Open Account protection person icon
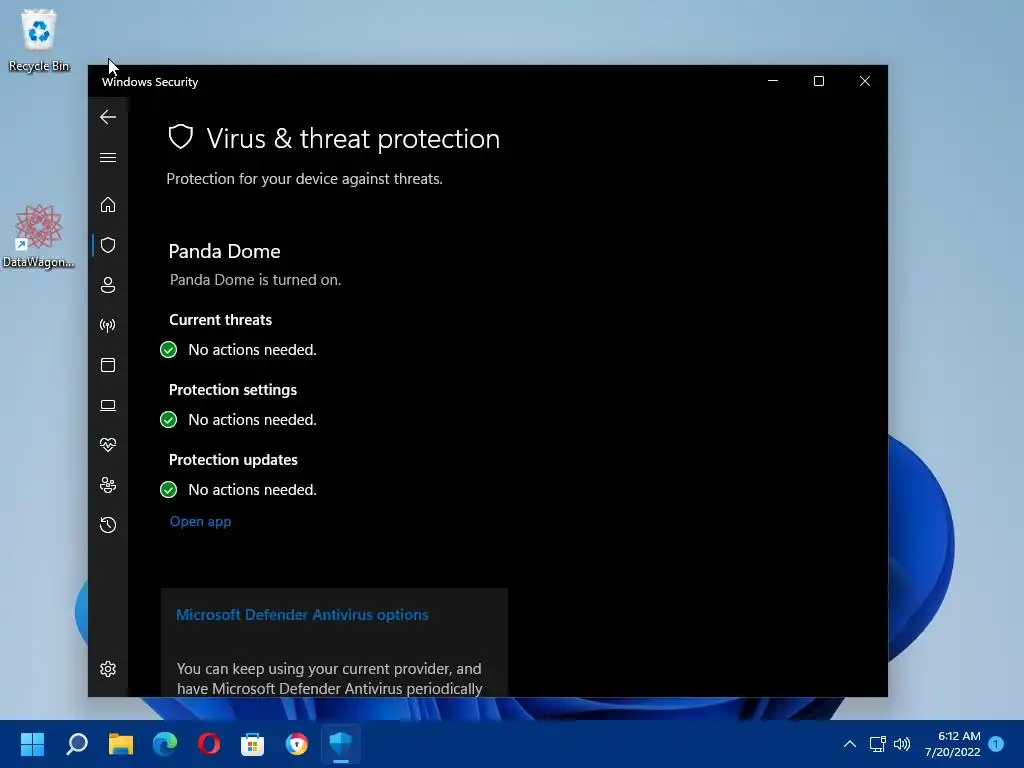This screenshot has height=768, width=1024. (x=108, y=285)
